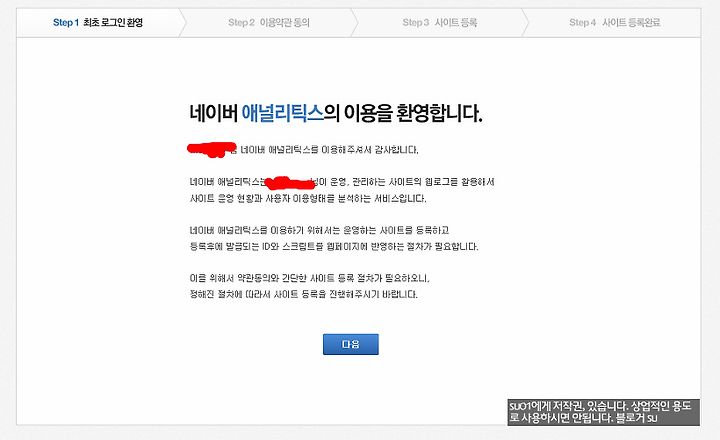The height and width of the screenshot is (440, 720).
Task: Select Step 3 사이트 등록 tab
Action: coord(439,23)
